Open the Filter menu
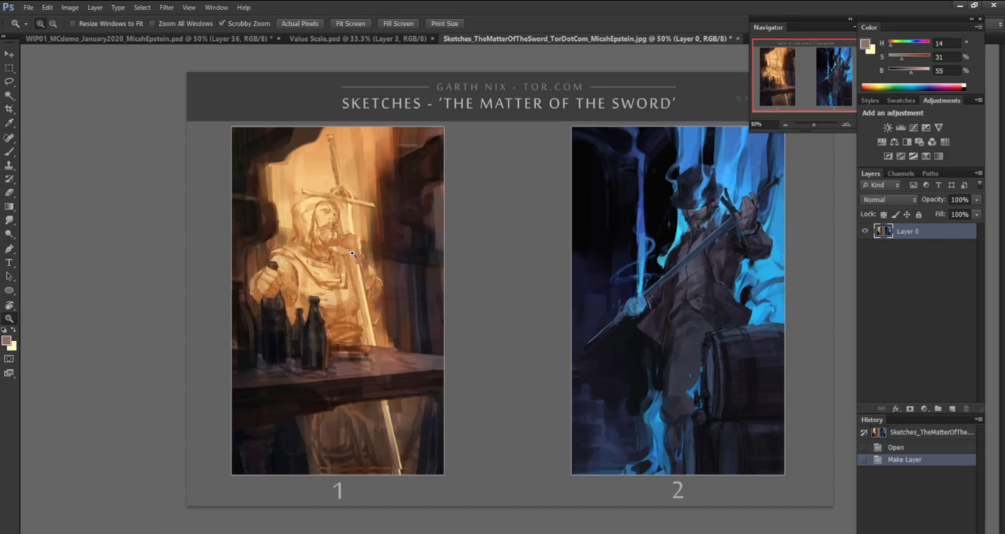The width and height of the screenshot is (1005, 534). (x=167, y=8)
